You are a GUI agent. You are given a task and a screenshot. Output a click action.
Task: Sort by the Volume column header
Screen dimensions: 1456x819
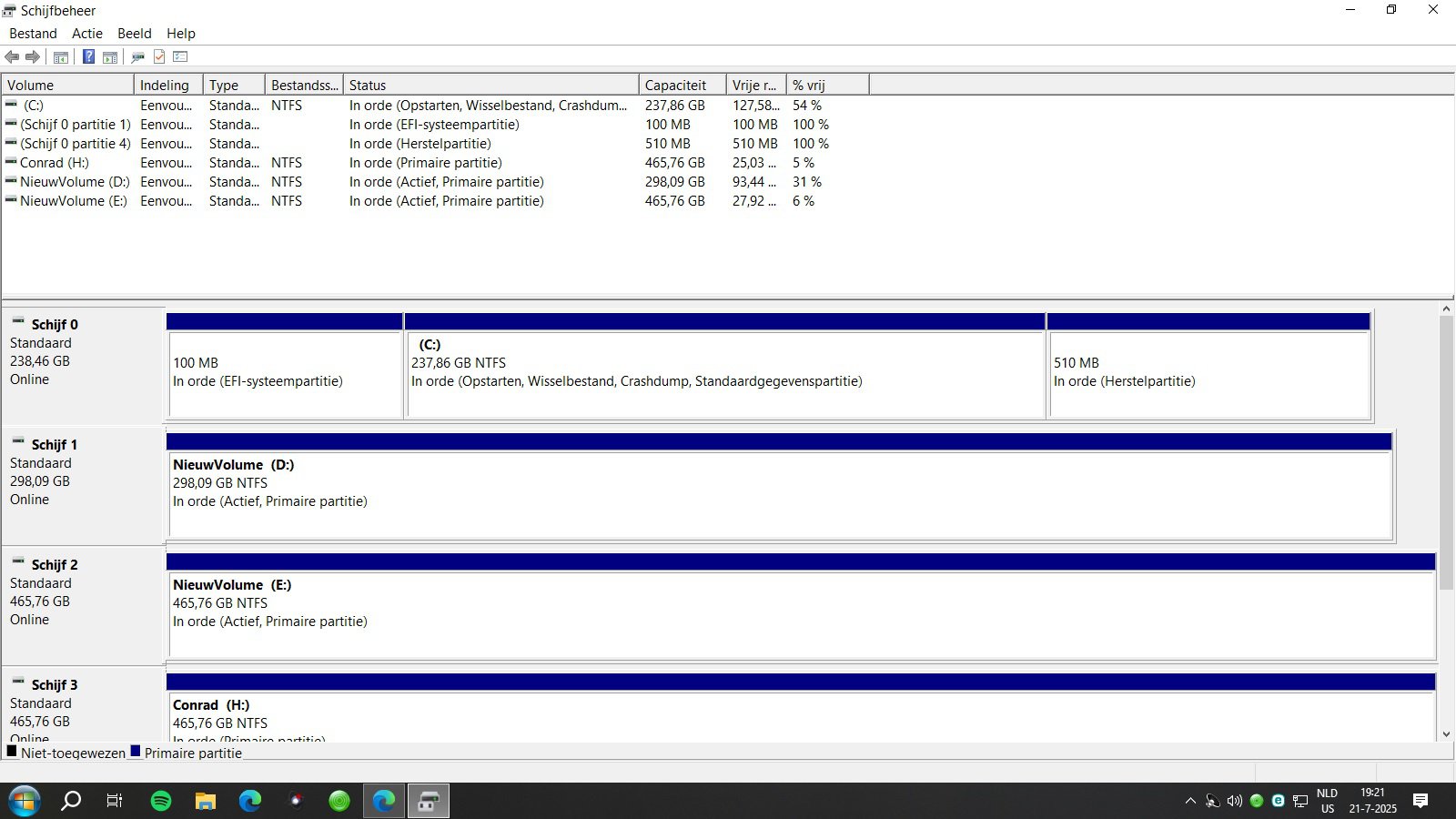coord(67,85)
